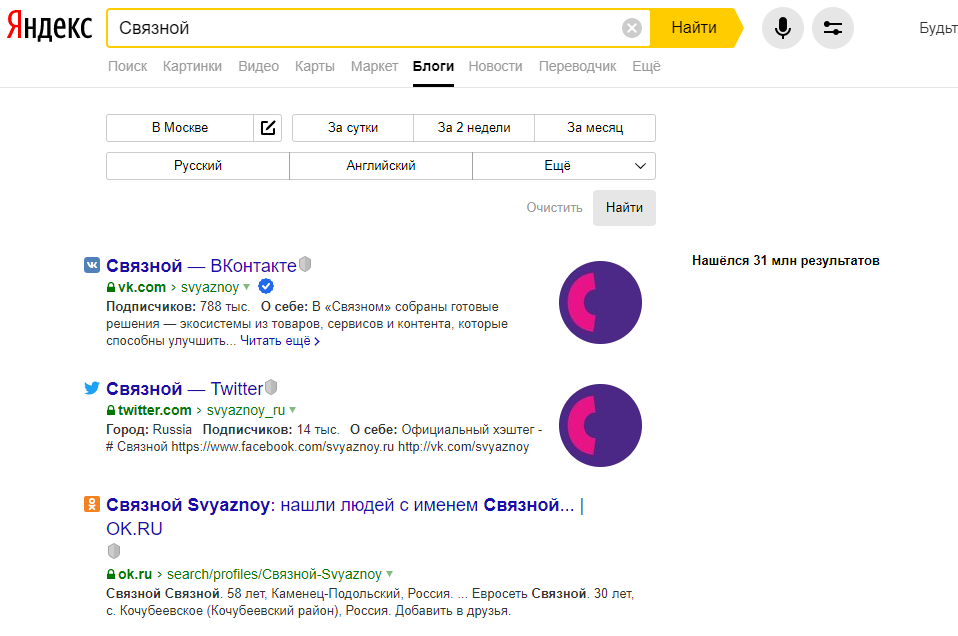Click the ok.ru domain link
Viewport: 958px width, 636px height.
click(135, 574)
